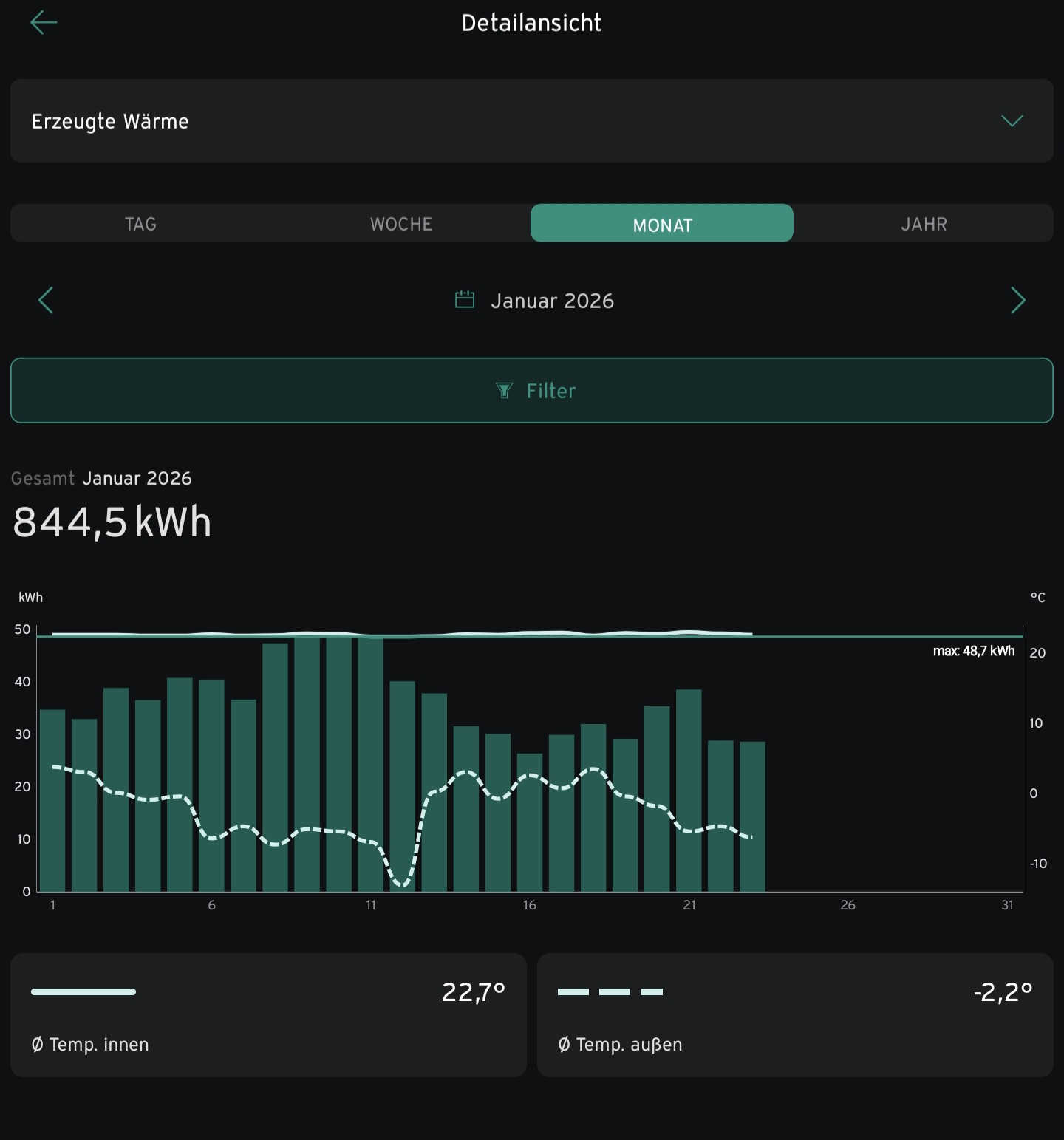
Task: Switch to the TAG tab
Action: click(140, 224)
